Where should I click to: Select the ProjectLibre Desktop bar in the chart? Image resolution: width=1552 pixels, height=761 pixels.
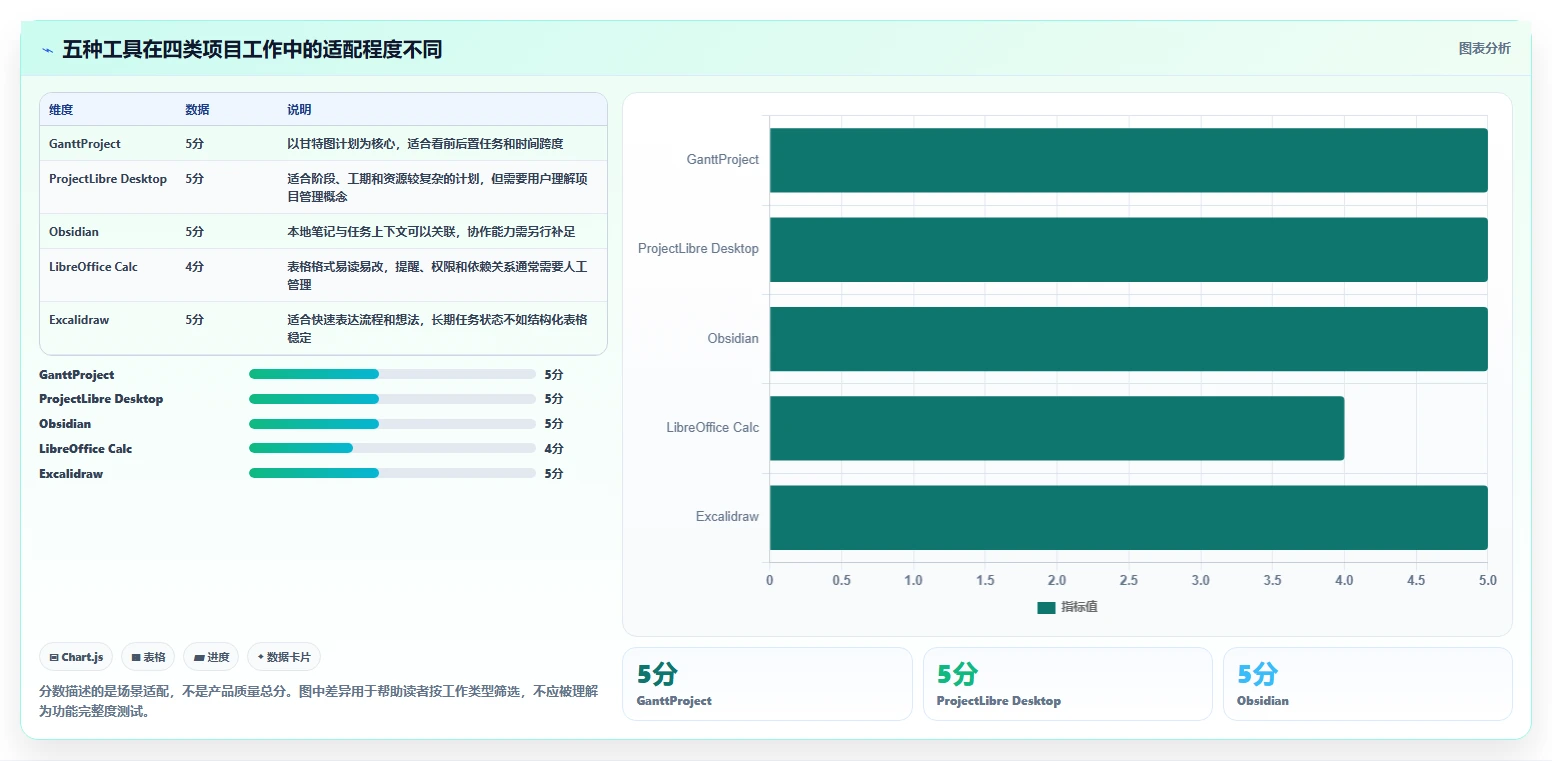click(x=1128, y=249)
